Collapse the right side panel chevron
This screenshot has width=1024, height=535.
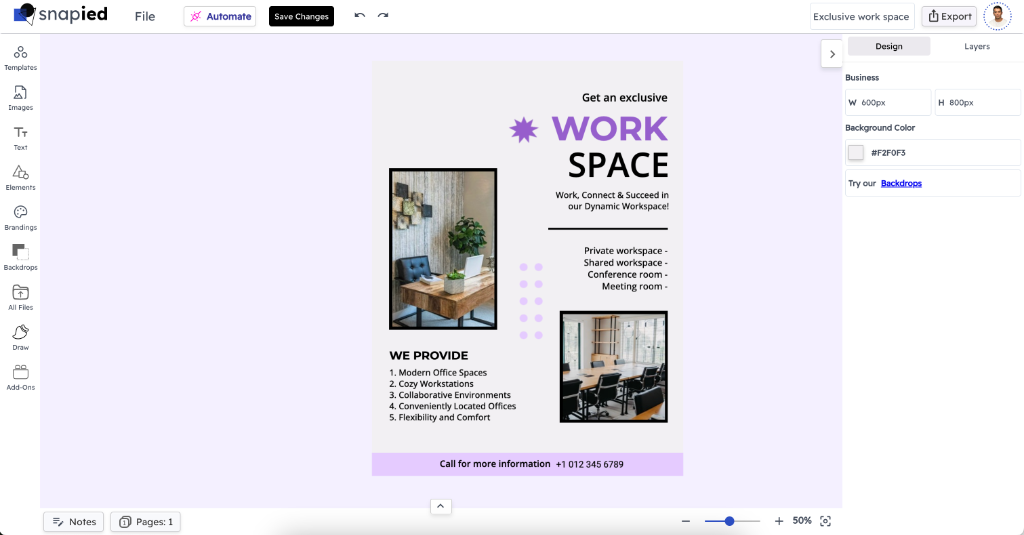832,54
